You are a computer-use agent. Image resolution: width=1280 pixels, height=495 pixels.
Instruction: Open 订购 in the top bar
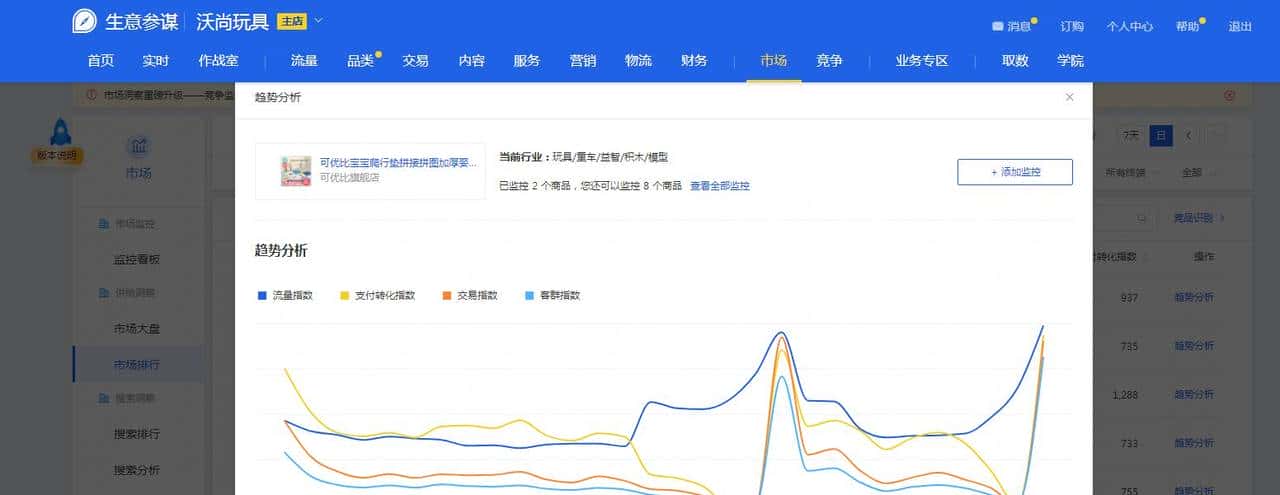(x=1071, y=26)
